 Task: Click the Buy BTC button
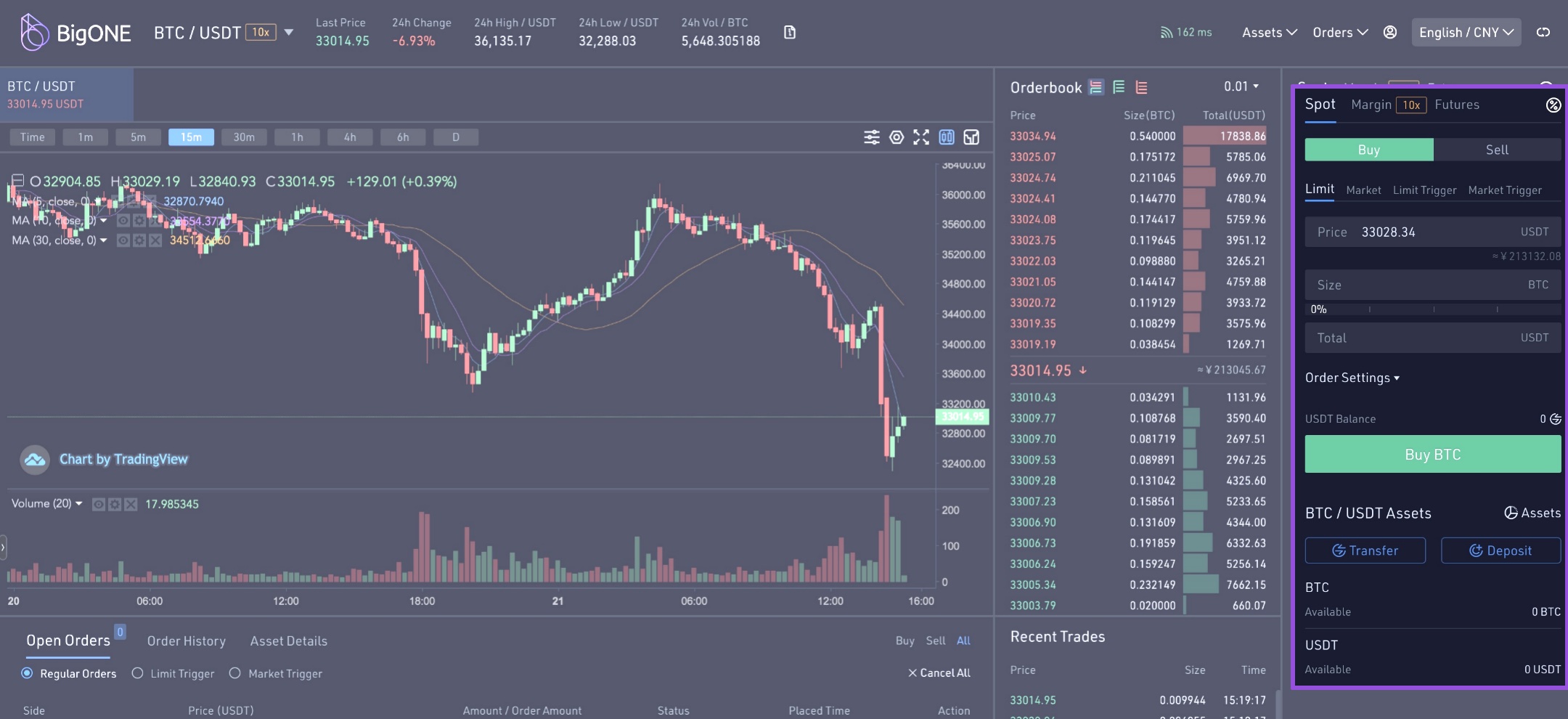click(1432, 455)
